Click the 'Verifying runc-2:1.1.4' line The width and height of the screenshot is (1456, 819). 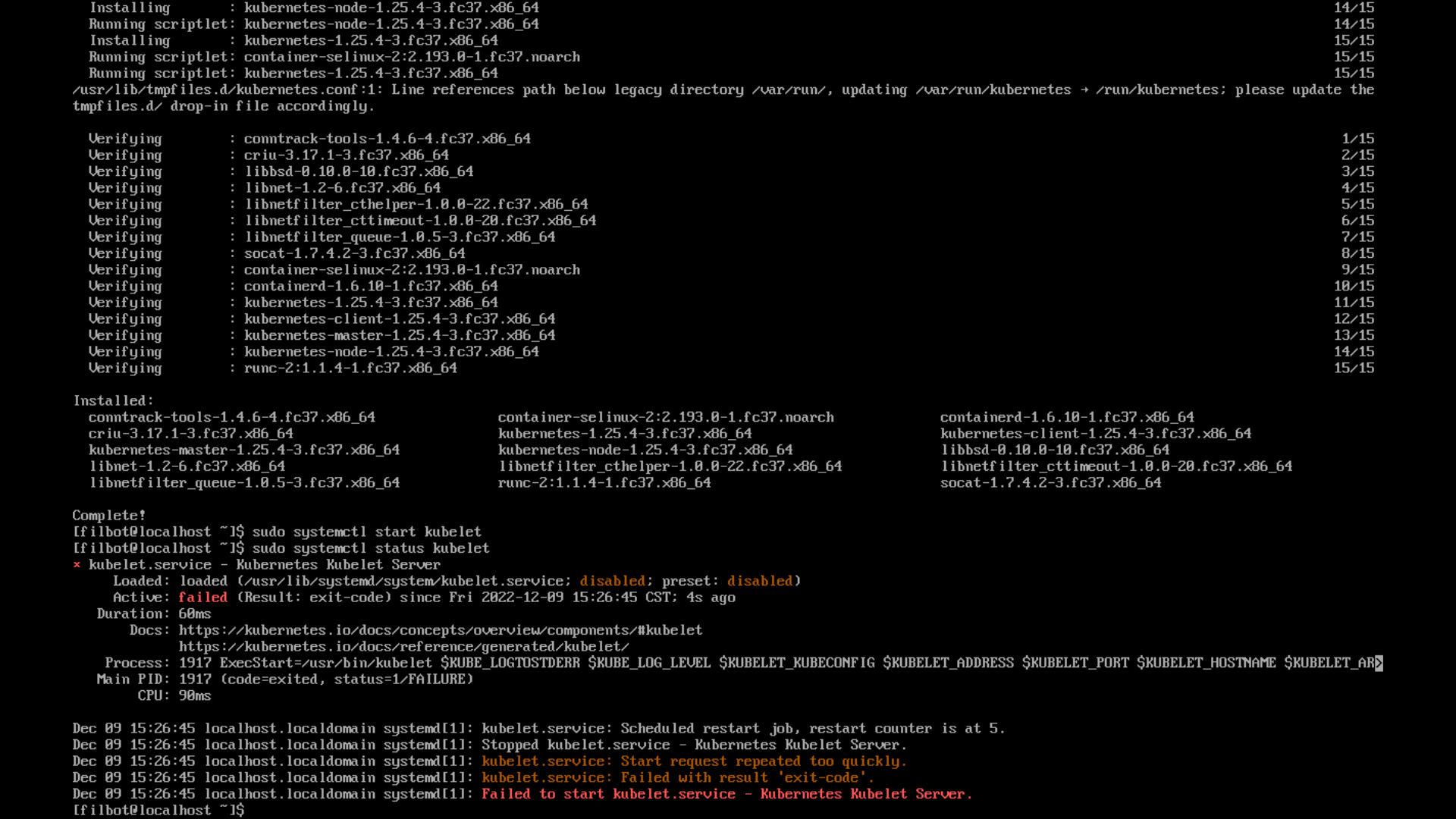(x=350, y=368)
